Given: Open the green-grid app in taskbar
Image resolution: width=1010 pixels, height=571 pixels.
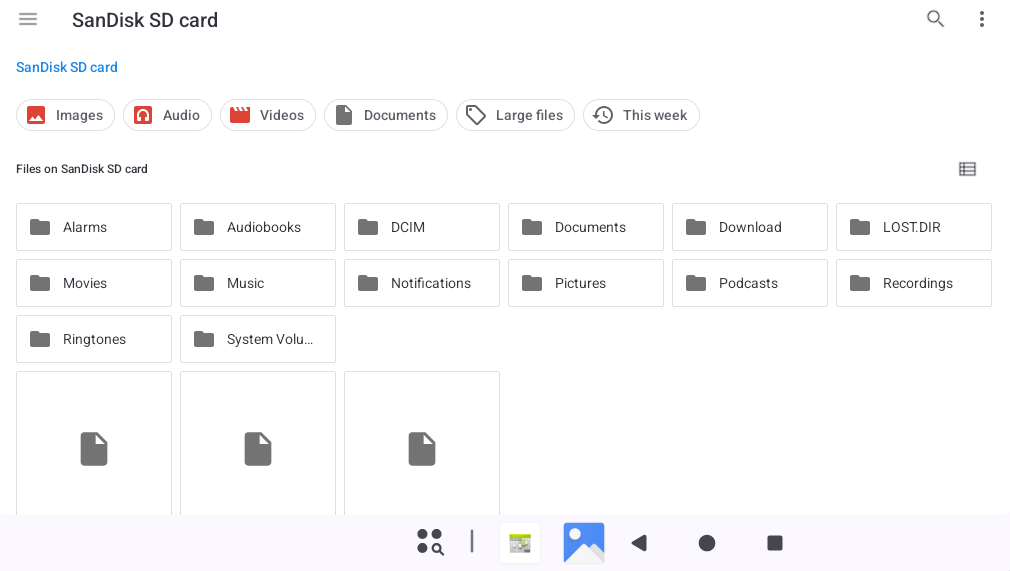Looking at the screenshot, I should (x=520, y=543).
